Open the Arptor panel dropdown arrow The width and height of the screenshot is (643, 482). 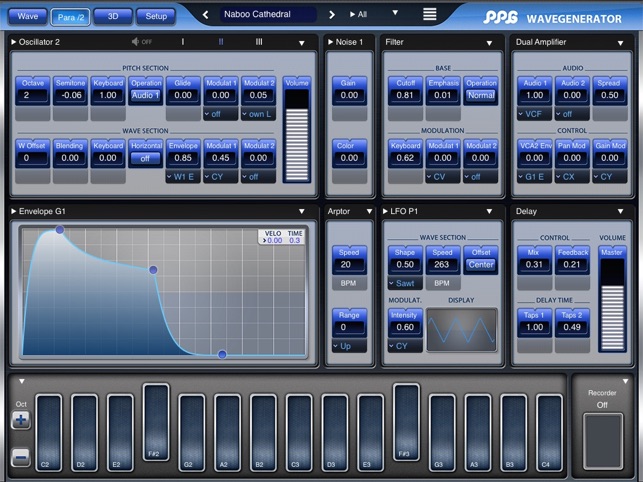point(369,212)
